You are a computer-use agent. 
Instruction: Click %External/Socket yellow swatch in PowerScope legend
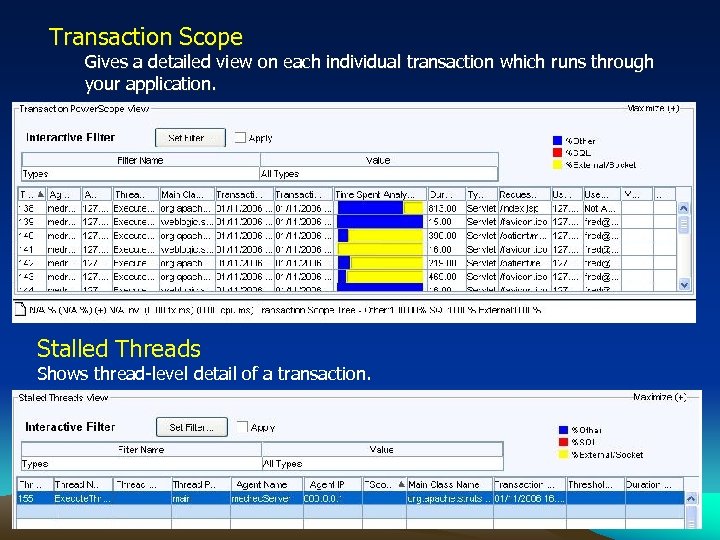(557, 165)
